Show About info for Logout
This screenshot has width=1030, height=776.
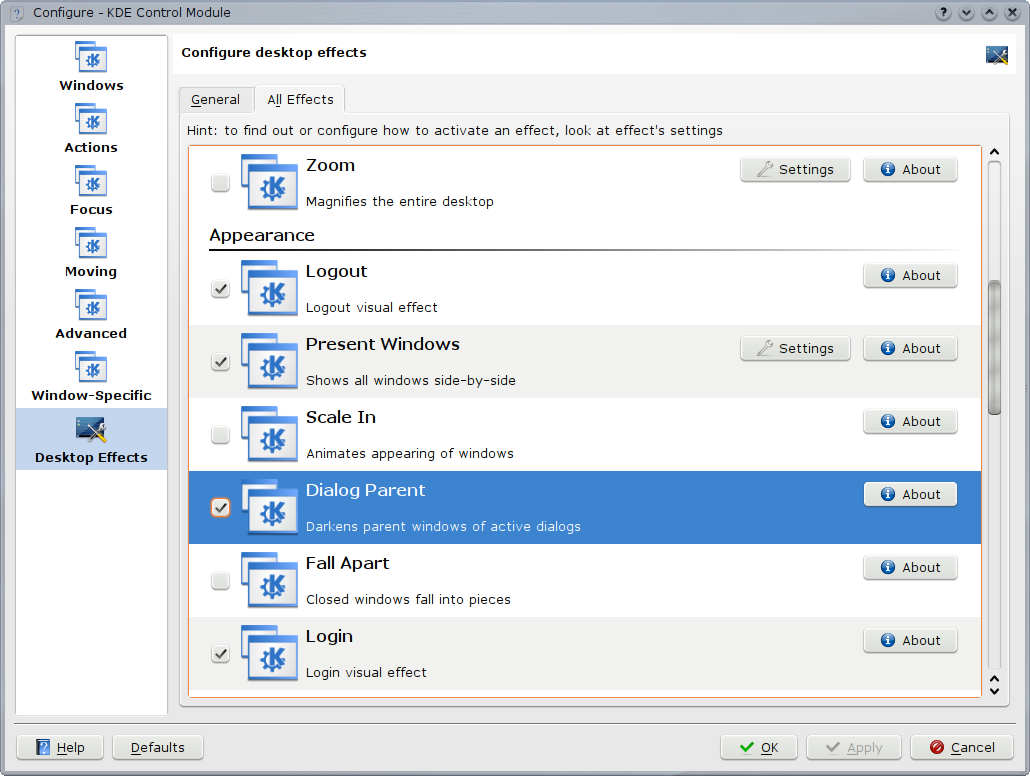pos(910,276)
